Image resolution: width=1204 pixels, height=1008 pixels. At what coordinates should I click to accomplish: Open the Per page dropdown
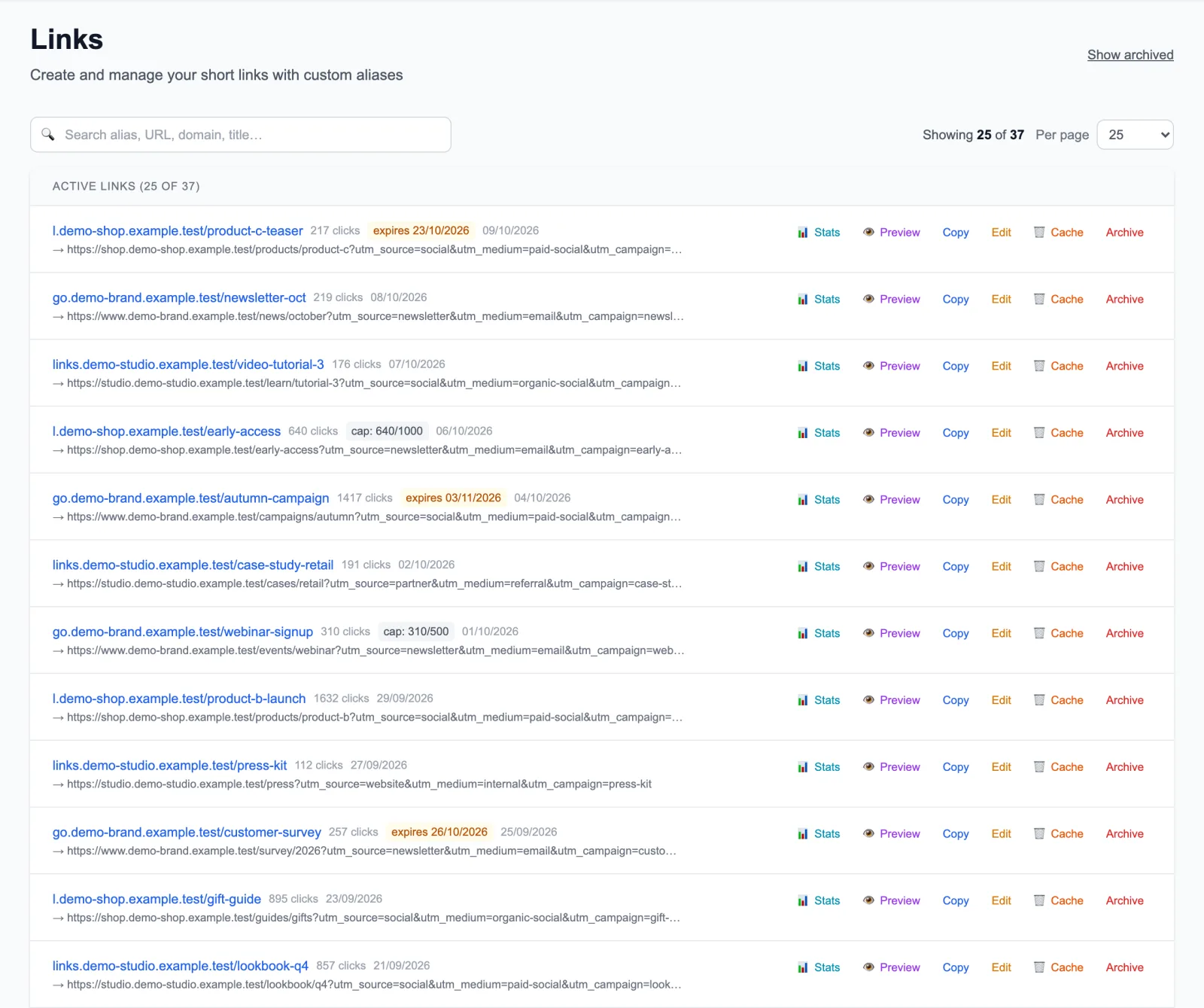tap(1135, 135)
